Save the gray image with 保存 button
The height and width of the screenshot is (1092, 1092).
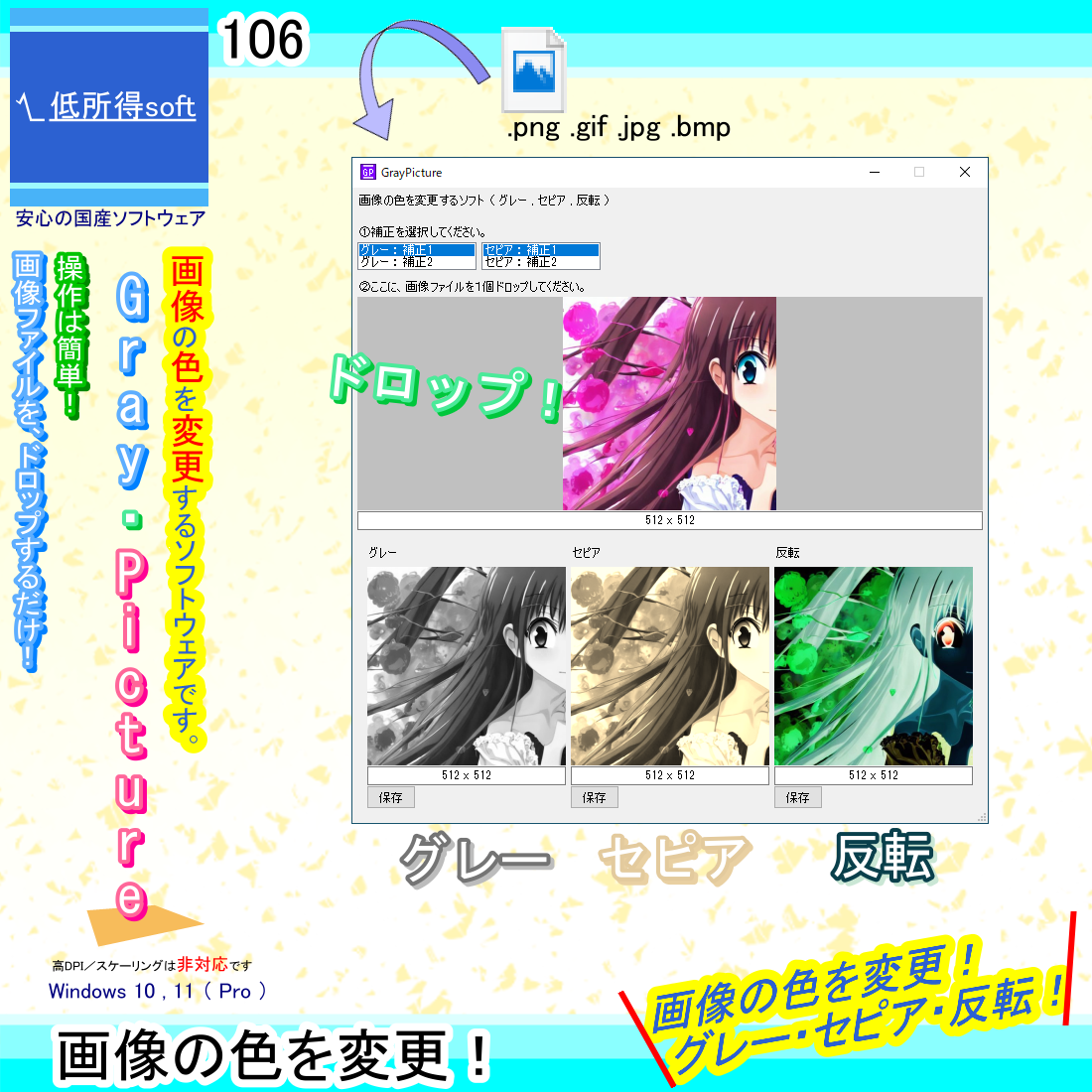(391, 797)
